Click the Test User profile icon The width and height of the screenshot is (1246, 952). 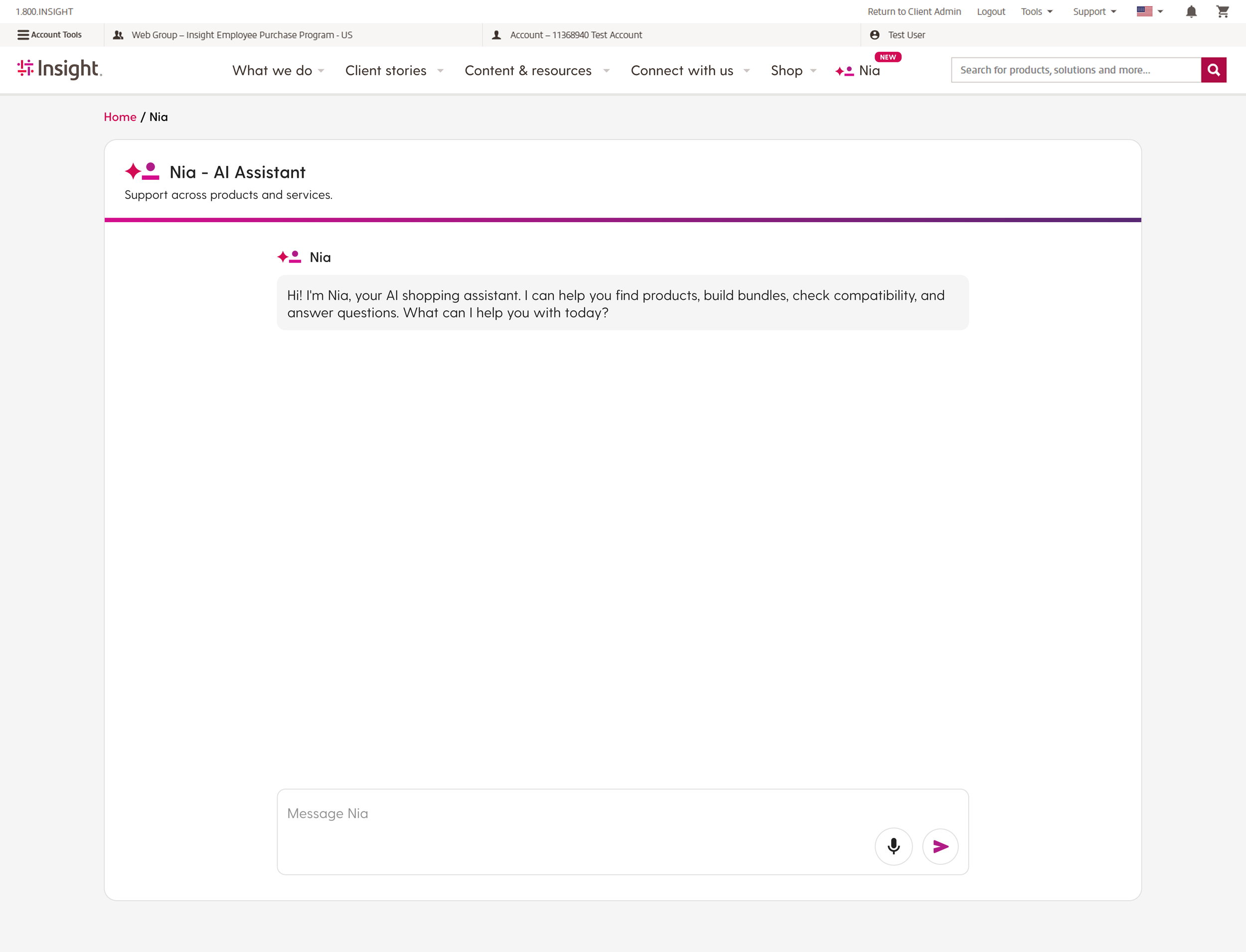pos(875,34)
